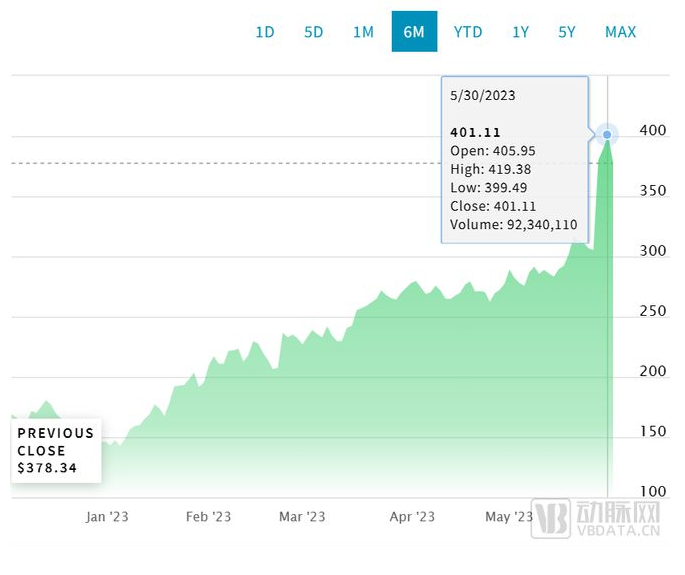Show the 1M price history

[363, 32]
